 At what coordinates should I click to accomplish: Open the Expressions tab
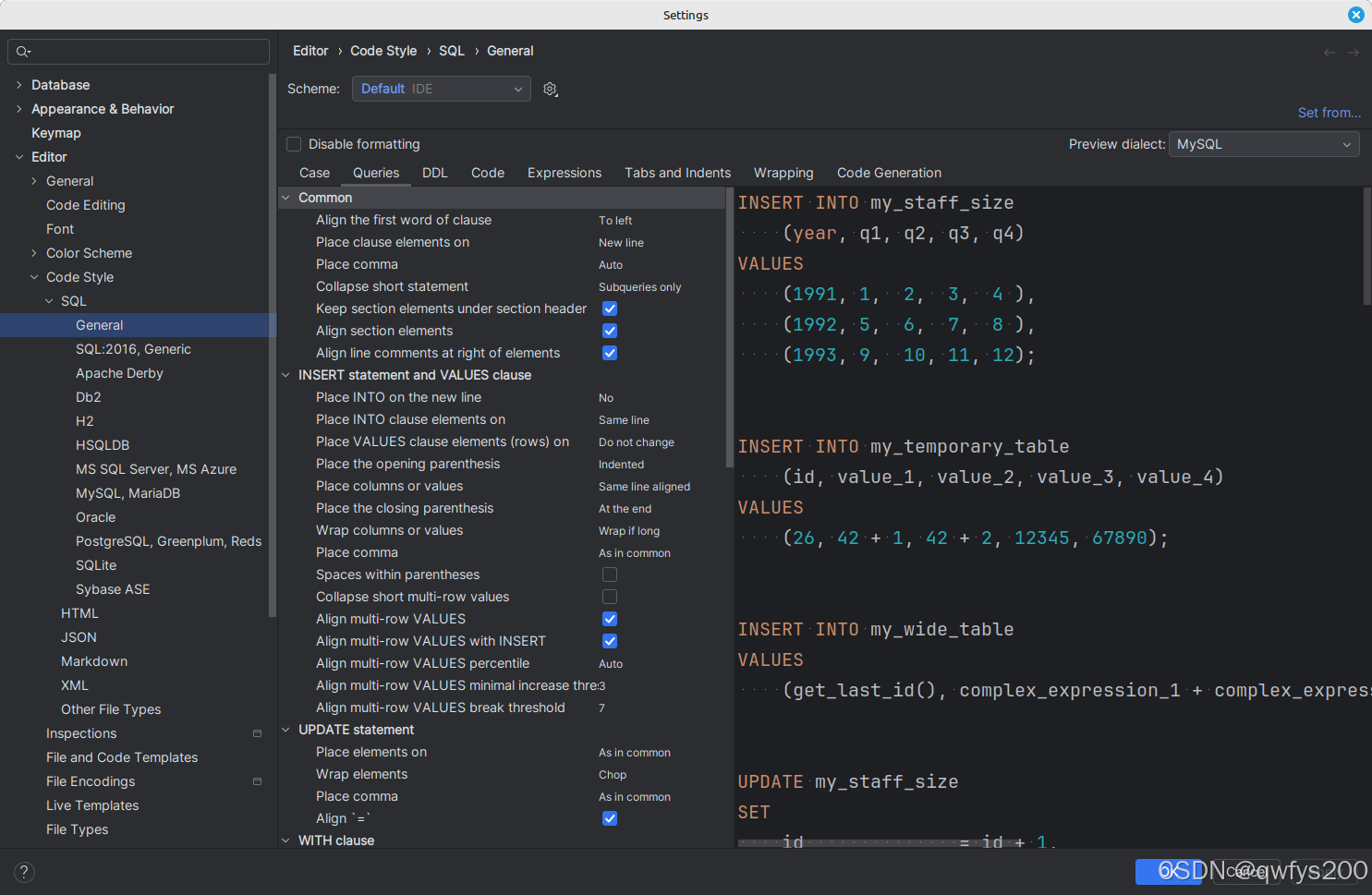pyautogui.click(x=565, y=173)
